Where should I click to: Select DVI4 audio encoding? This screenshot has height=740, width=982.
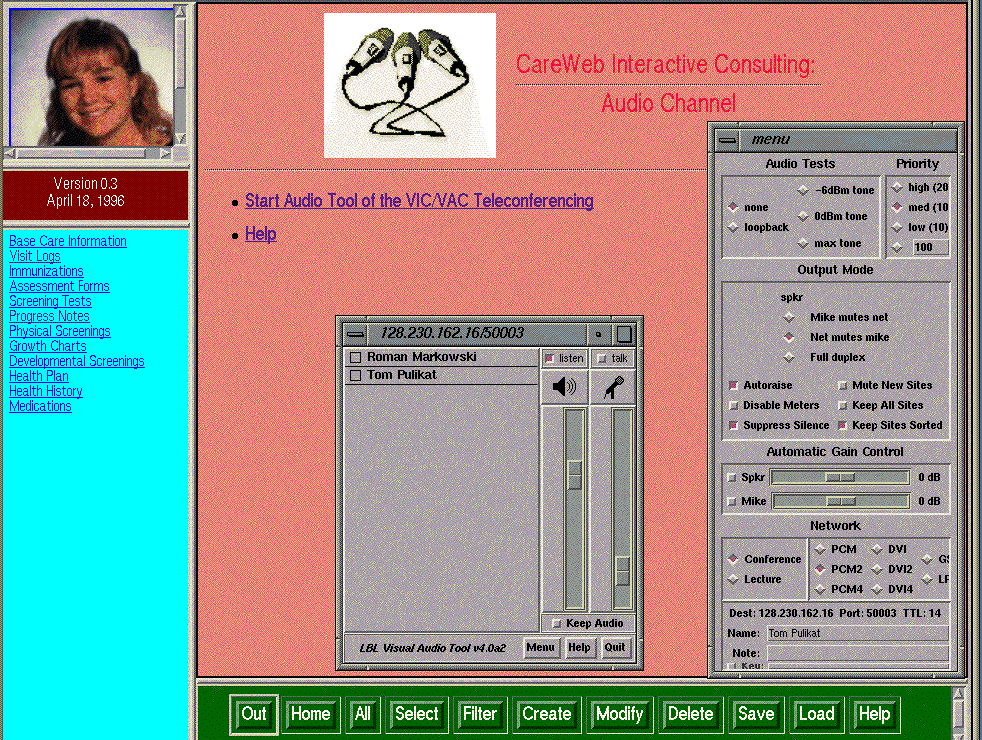(x=877, y=589)
